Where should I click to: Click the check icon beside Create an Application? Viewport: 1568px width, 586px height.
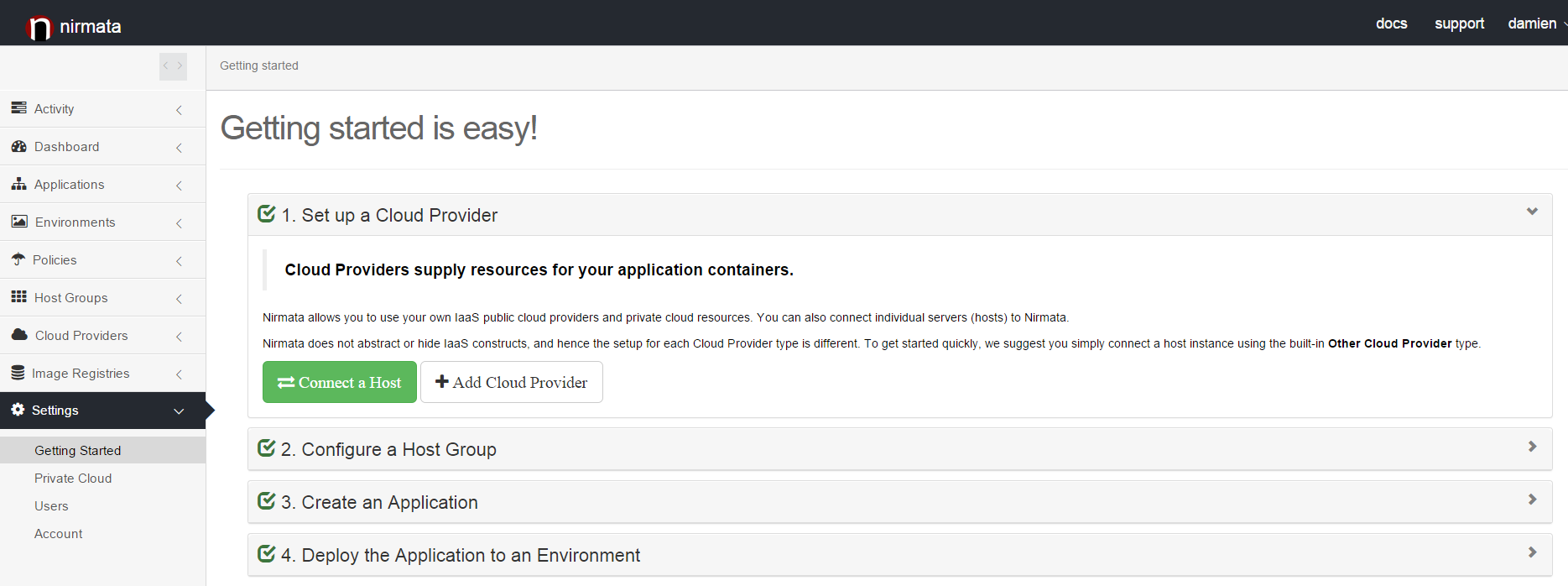tap(267, 501)
